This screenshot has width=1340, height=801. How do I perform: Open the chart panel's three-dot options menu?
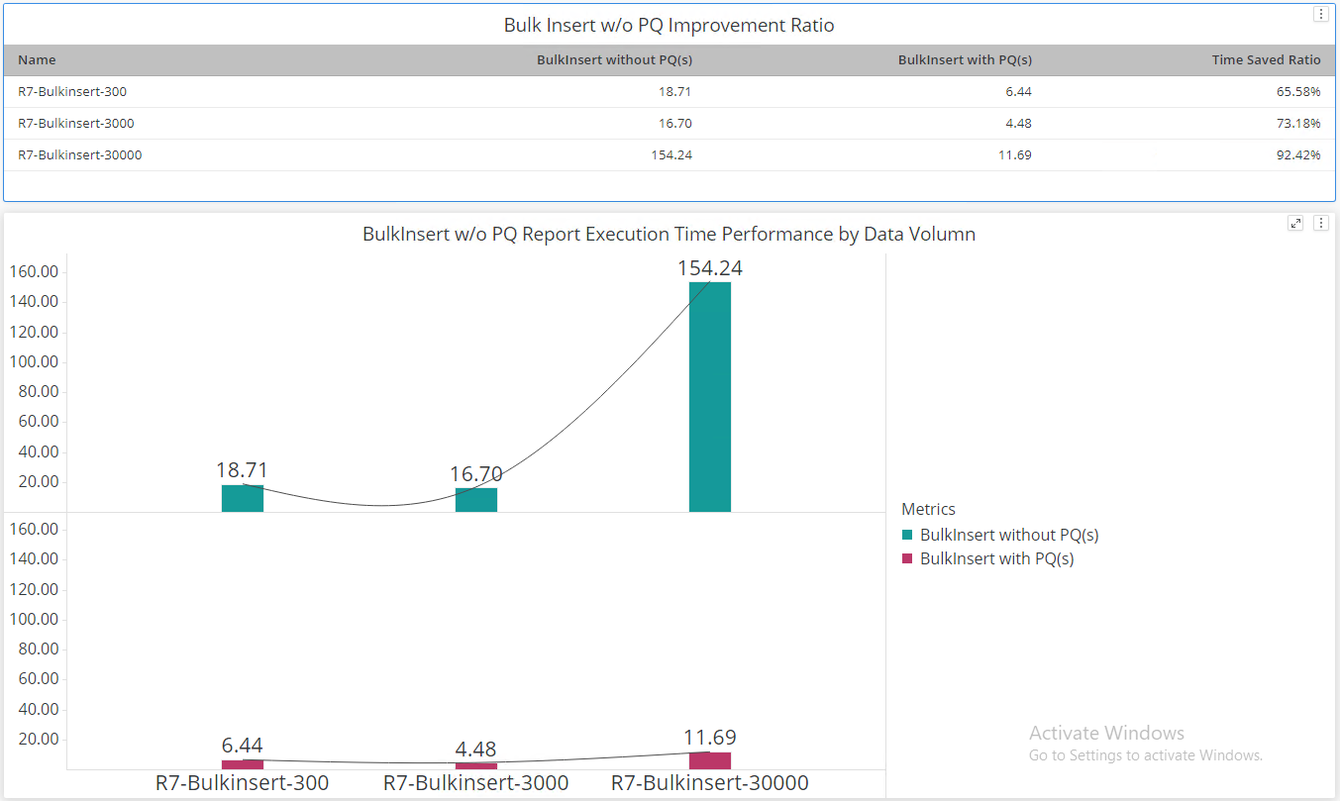click(x=1321, y=224)
